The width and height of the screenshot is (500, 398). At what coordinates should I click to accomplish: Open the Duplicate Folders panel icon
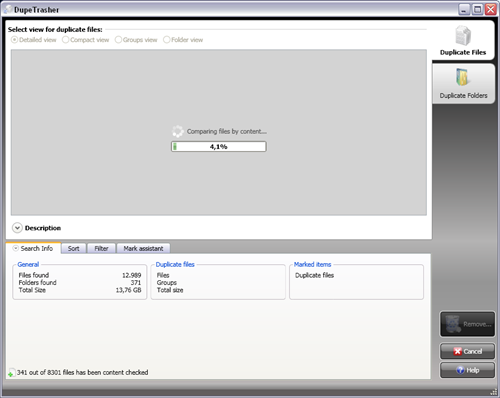[x=463, y=77]
